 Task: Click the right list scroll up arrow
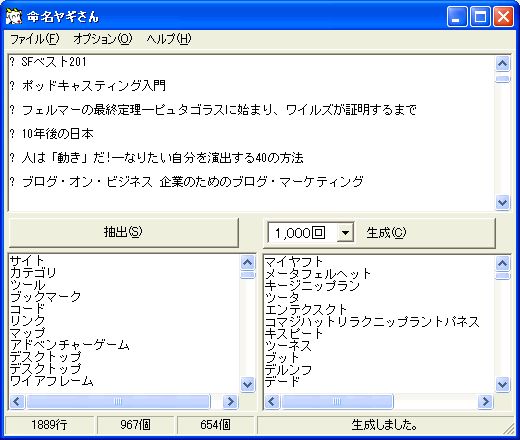[x=502, y=264]
